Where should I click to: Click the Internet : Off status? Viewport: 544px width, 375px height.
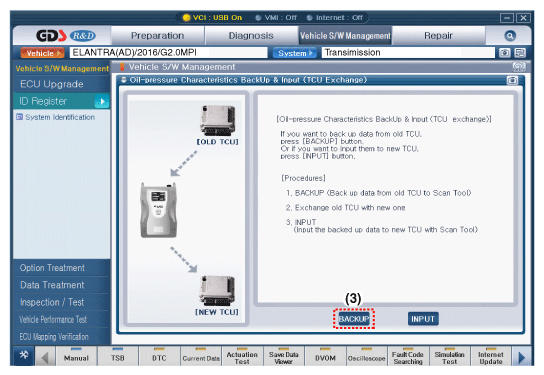[x=335, y=17]
